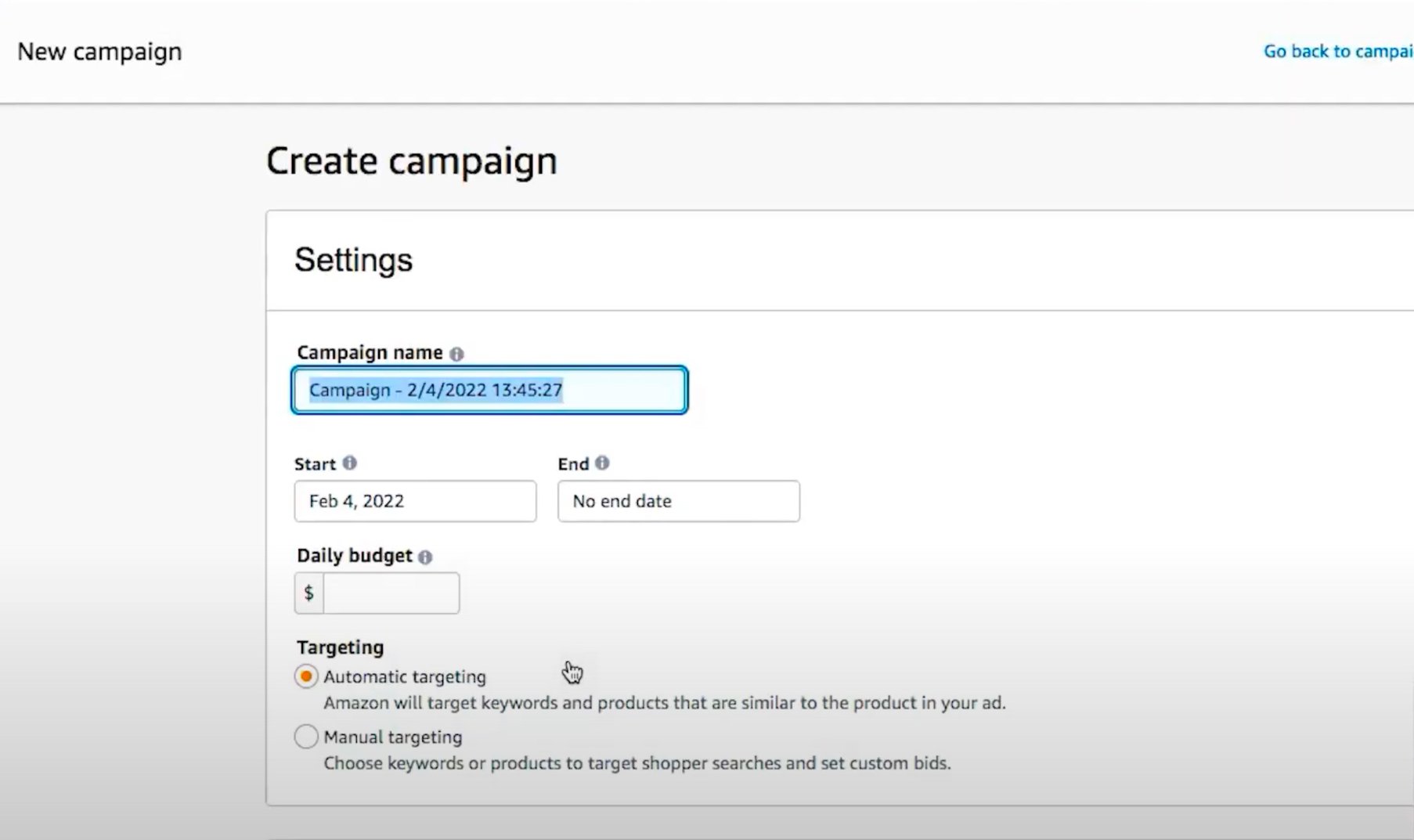Follow the 'Go back to campaigns' link

[1339, 52]
